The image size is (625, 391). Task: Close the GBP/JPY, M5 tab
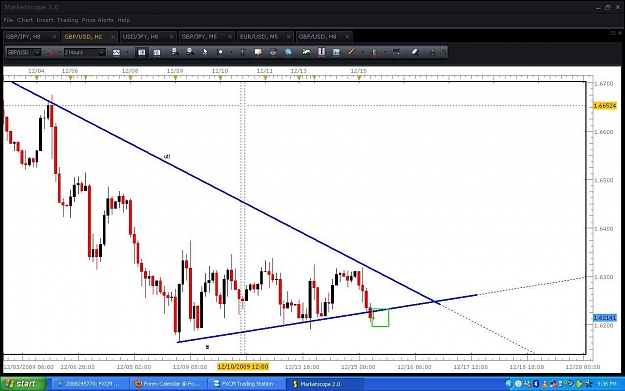click(230, 37)
